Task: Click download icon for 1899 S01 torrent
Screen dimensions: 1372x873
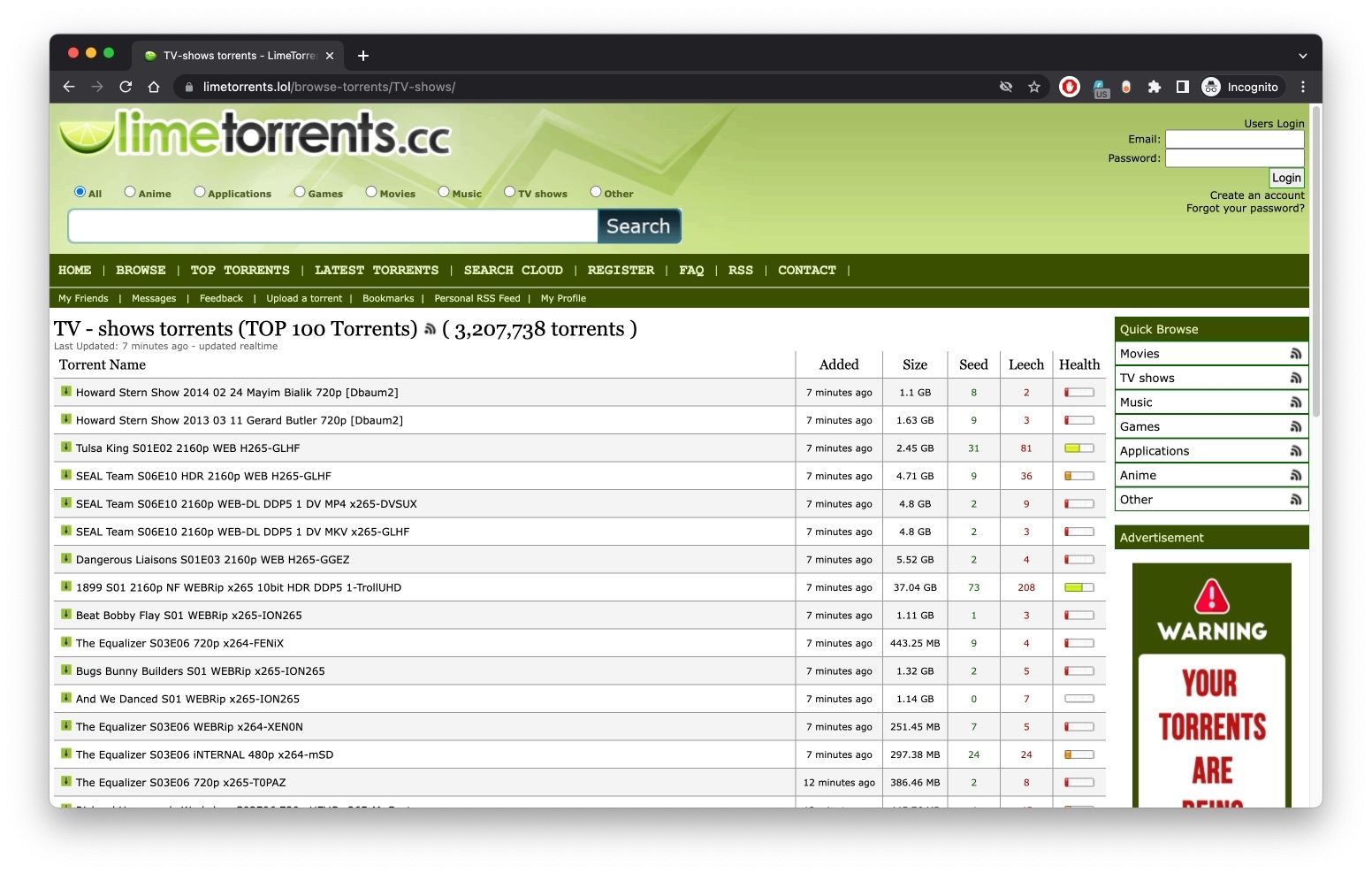Action: [x=66, y=586]
